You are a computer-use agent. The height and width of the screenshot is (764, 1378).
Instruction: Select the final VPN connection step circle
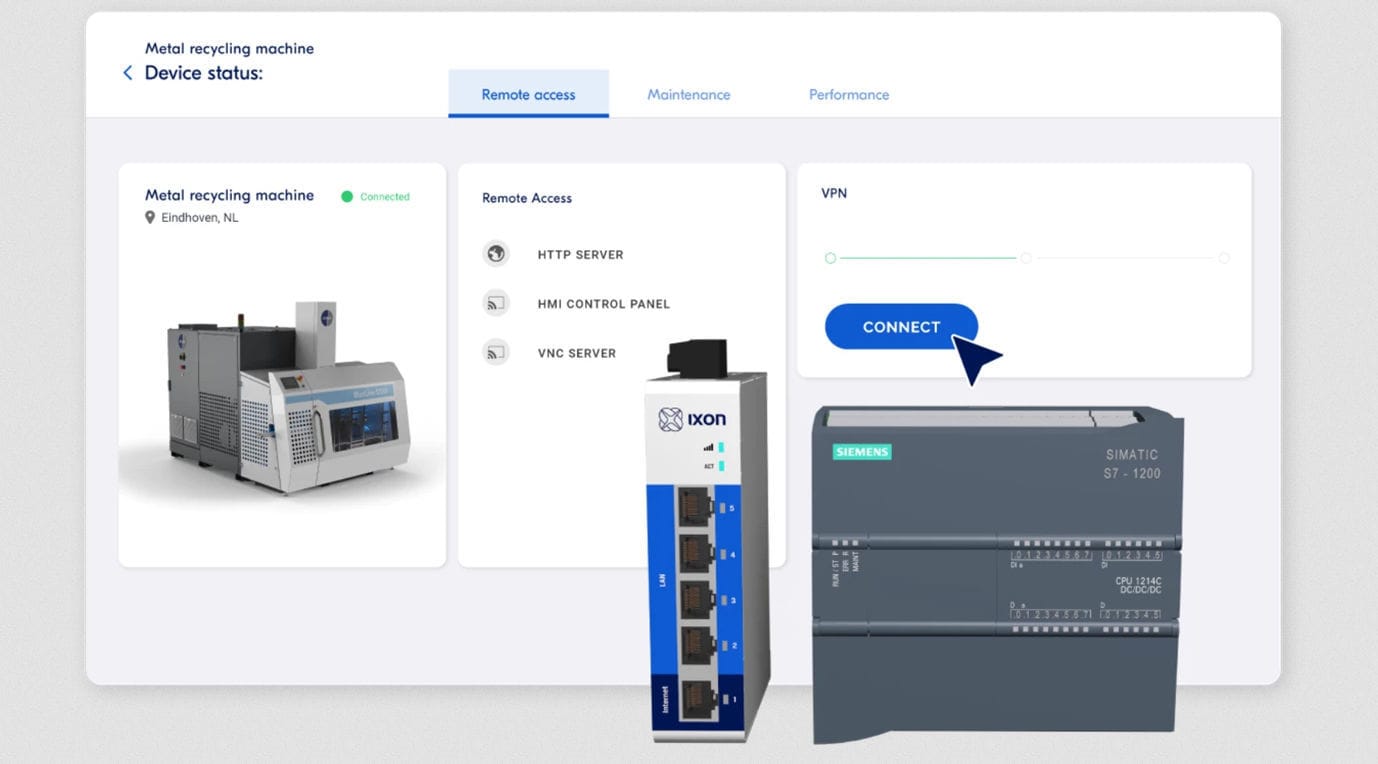pyautogui.click(x=1223, y=257)
